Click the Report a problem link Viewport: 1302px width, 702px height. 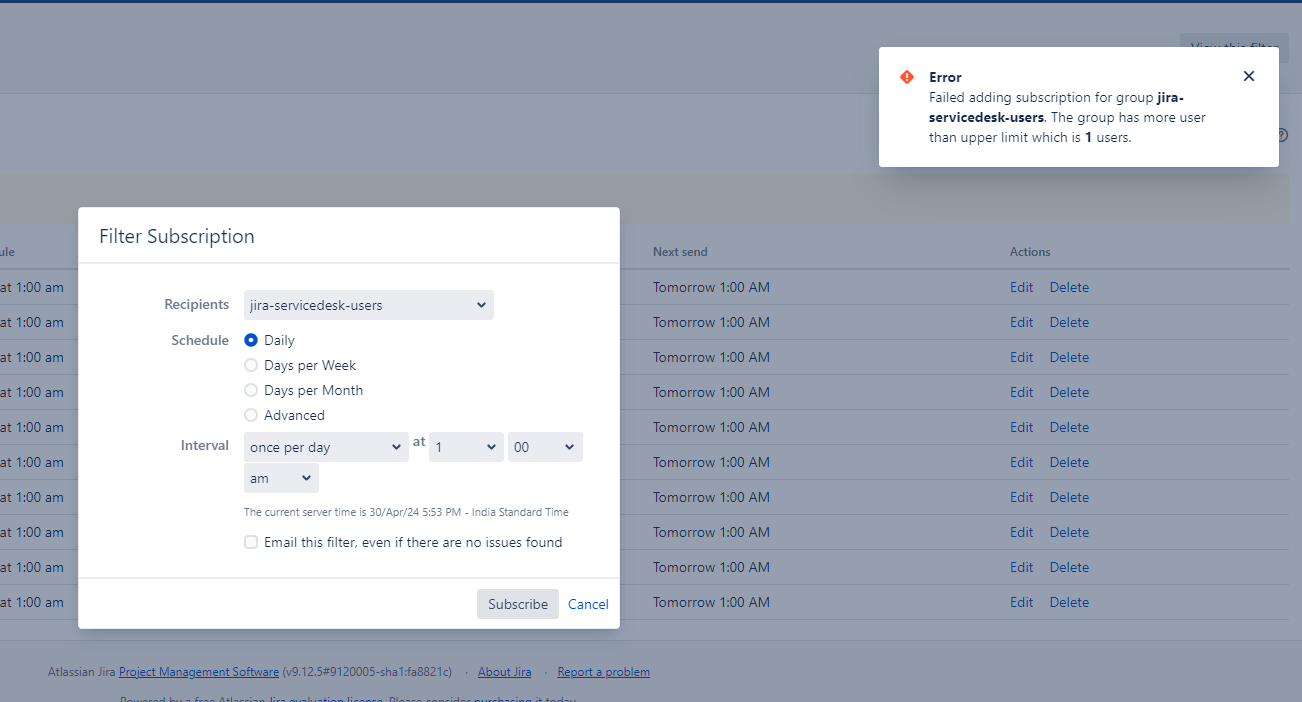point(603,672)
